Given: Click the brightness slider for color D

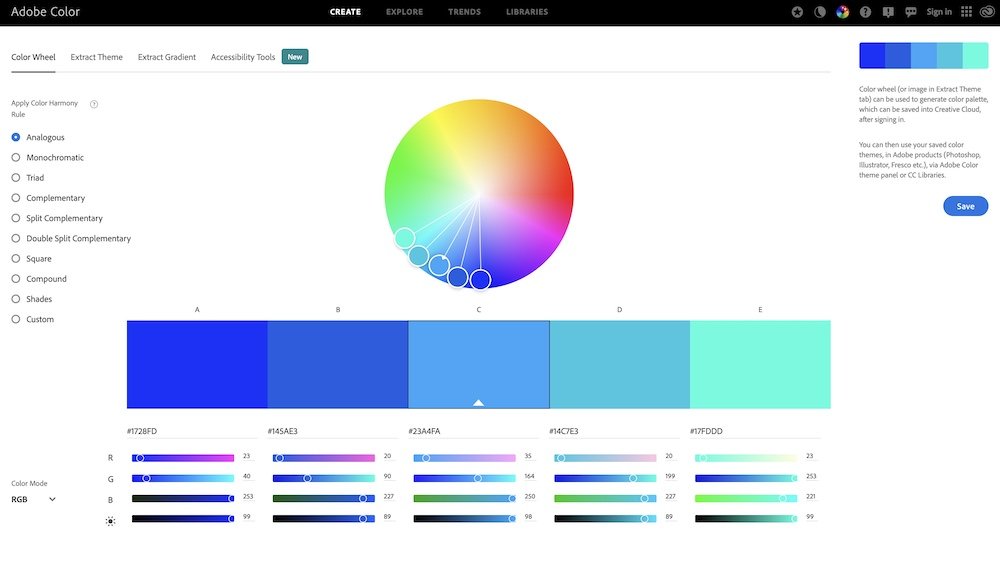Looking at the screenshot, I should [605, 518].
